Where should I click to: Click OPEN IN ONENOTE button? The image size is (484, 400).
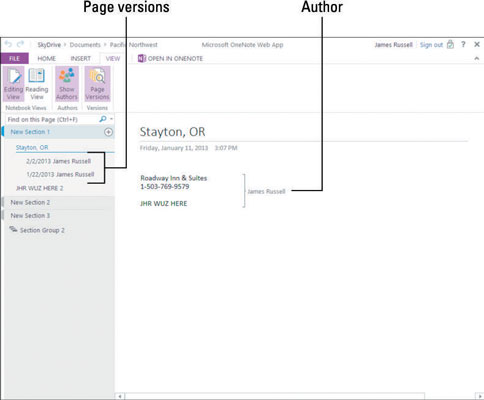tap(170, 58)
